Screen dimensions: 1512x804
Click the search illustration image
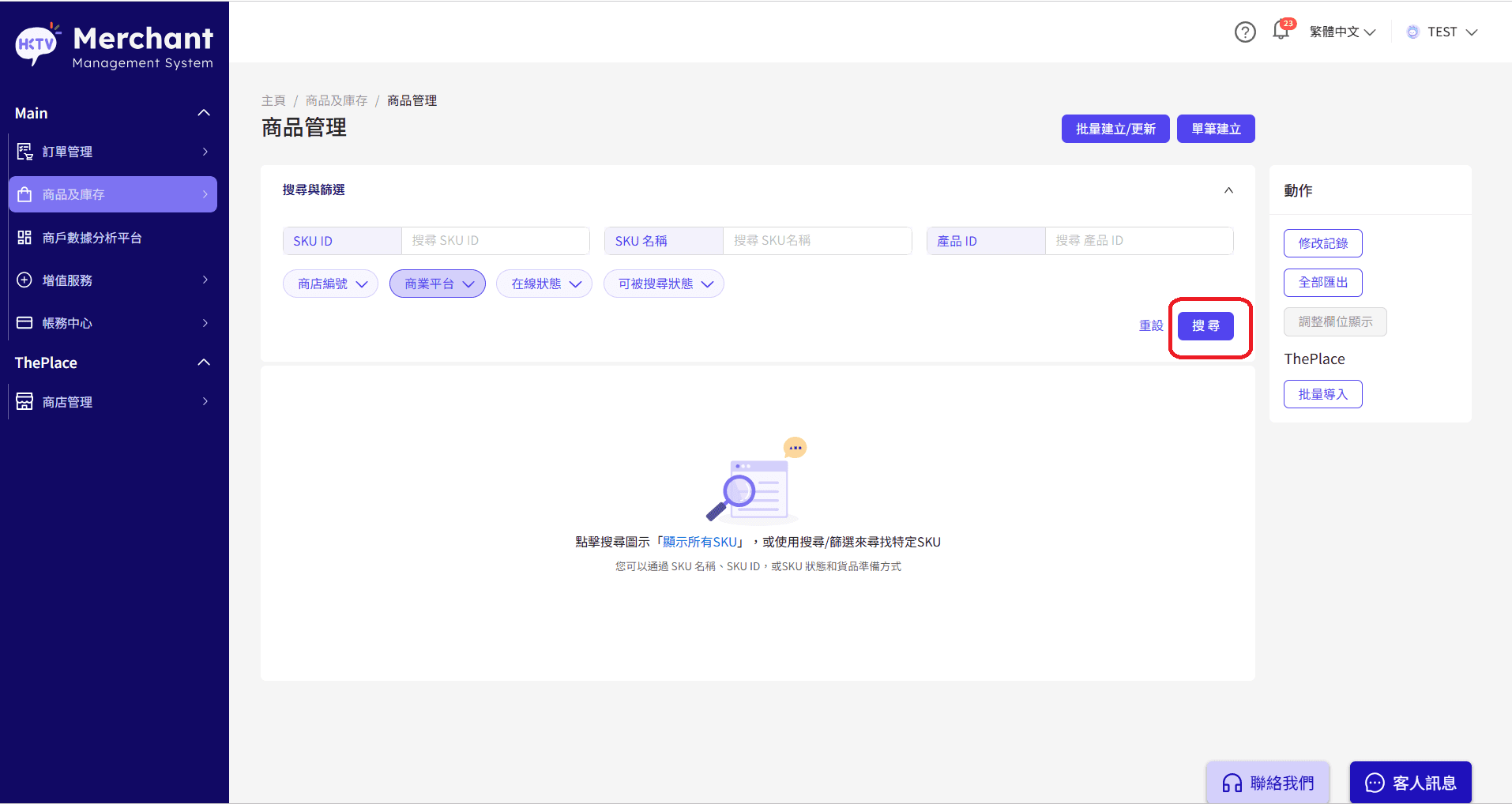[756, 481]
